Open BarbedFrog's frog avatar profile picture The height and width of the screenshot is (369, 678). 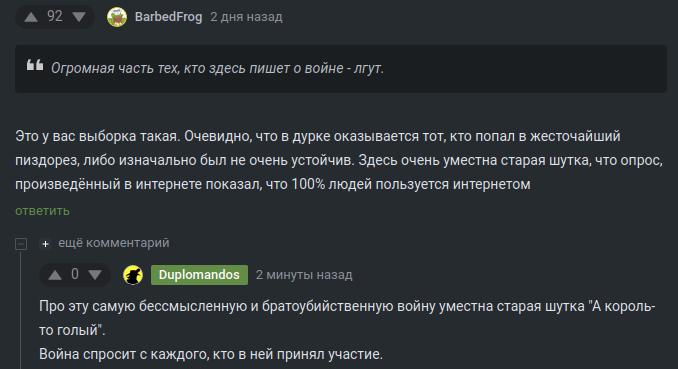pyautogui.click(x=117, y=17)
